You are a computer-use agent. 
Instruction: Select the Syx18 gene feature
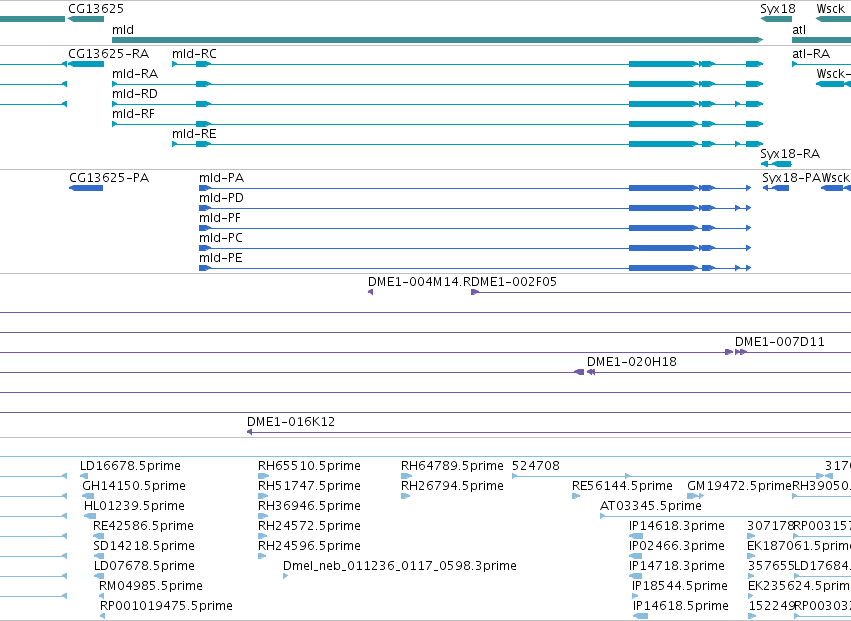(x=776, y=20)
